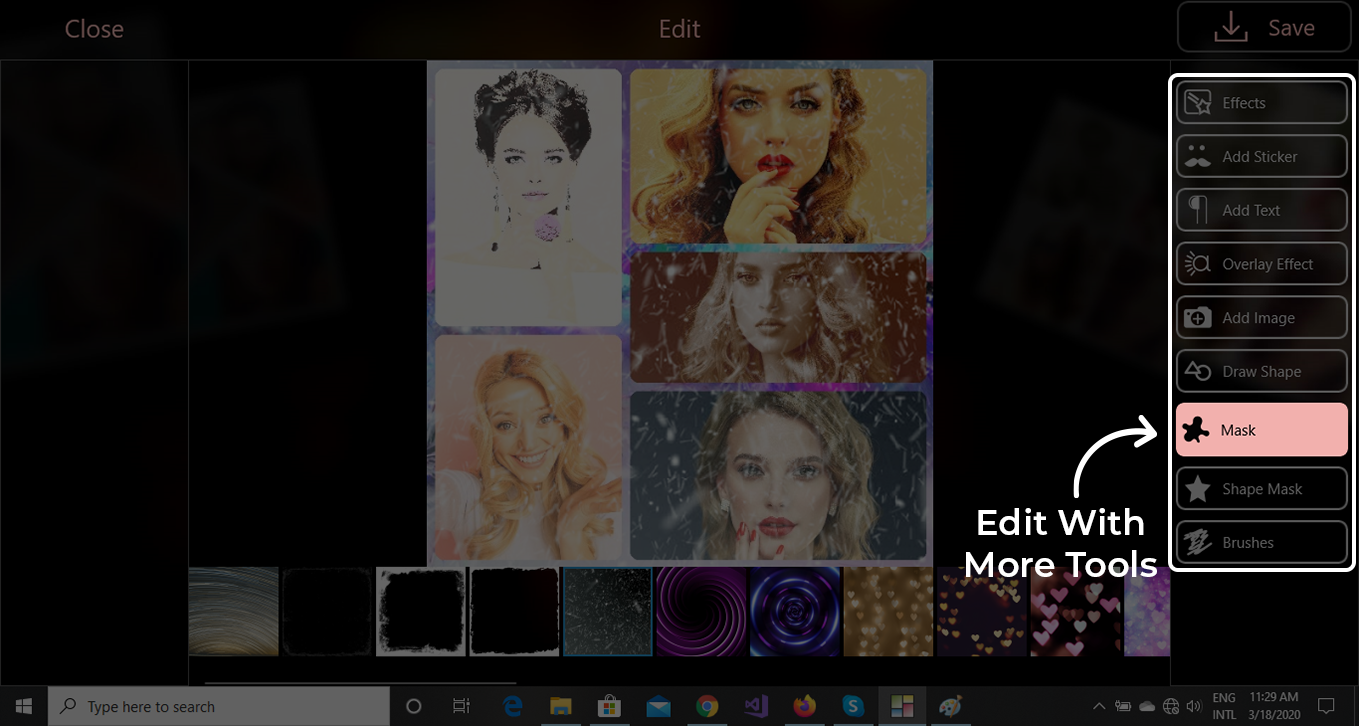
Task: Select the red lips woman photo
Action: pos(779,156)
